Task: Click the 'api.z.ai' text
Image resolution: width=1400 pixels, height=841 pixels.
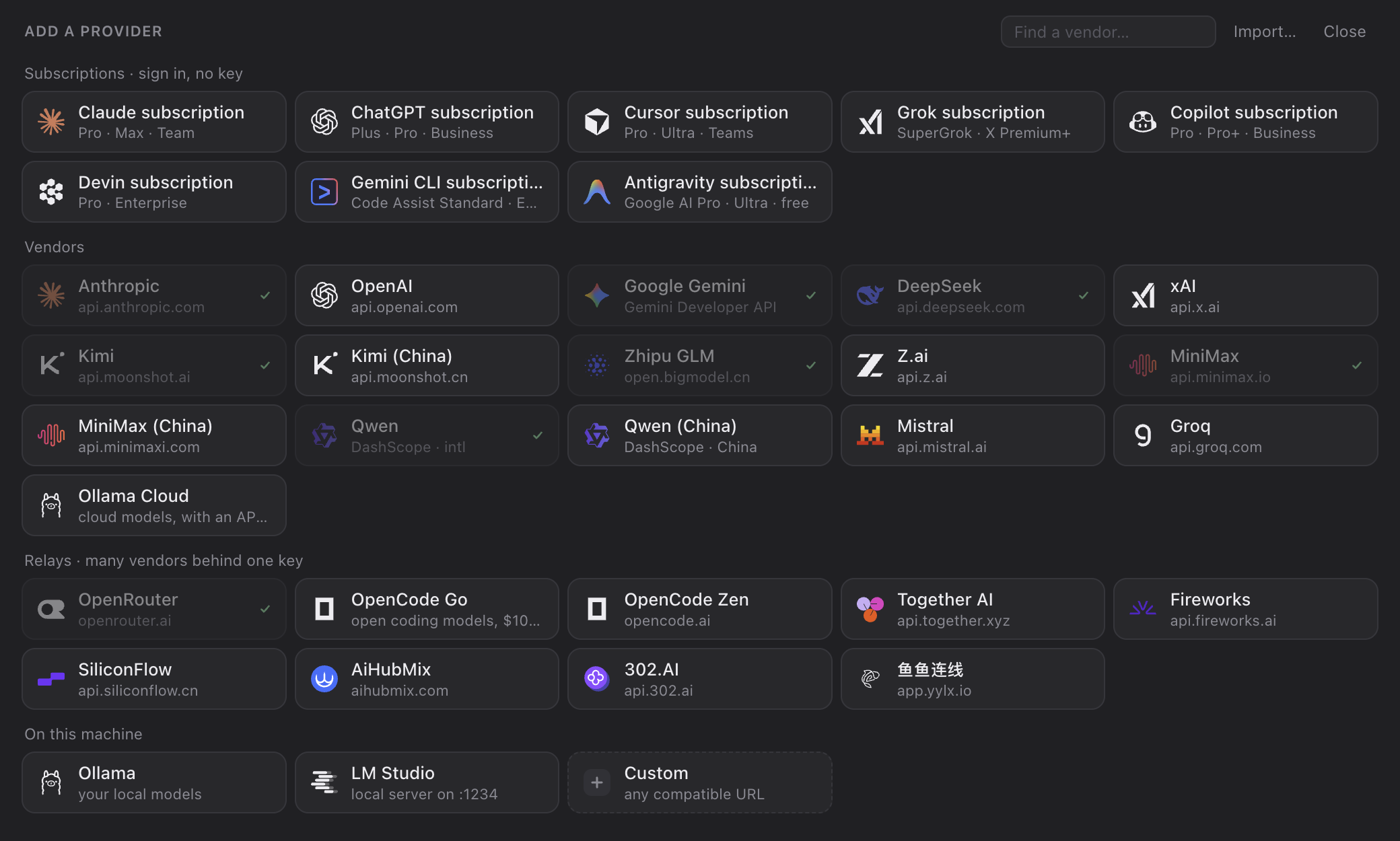Action: coord(921,377)
